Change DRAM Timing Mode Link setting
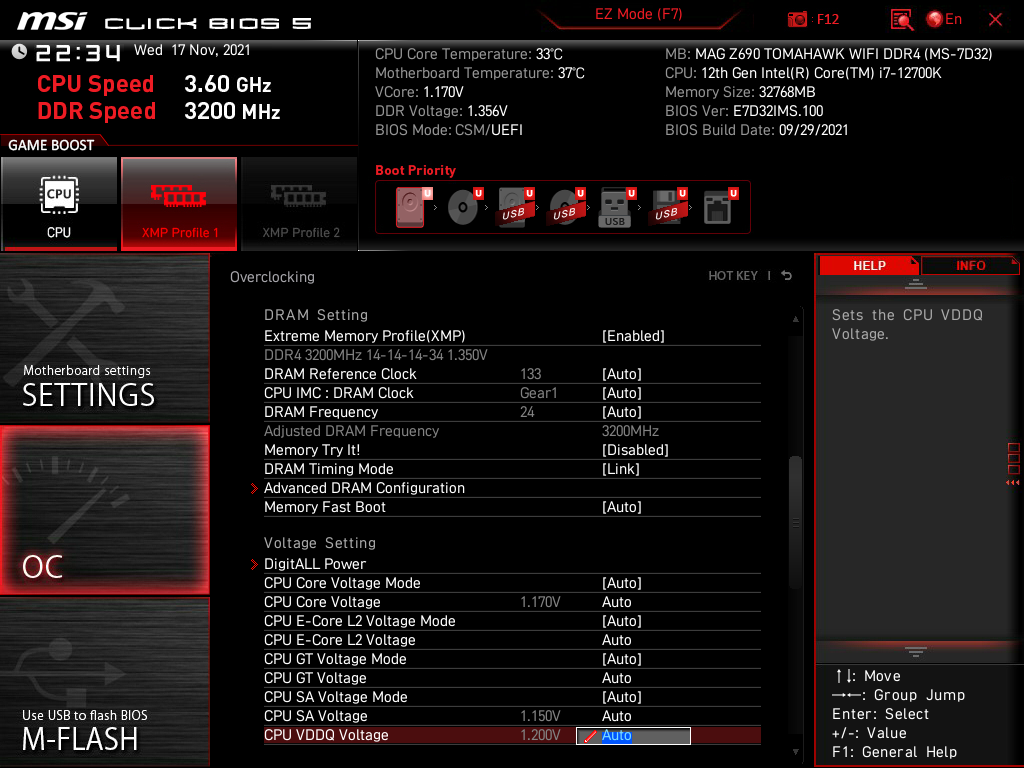1024x768 pixels. [620, 468]
